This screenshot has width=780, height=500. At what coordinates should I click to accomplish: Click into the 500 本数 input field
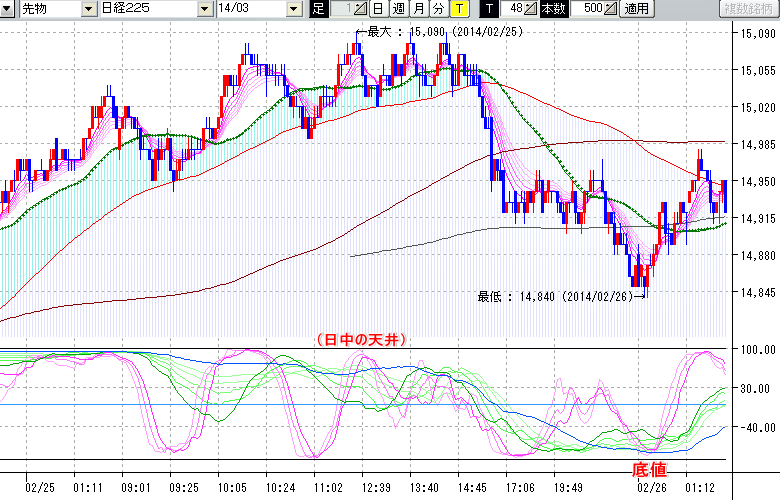coord(588,9)
